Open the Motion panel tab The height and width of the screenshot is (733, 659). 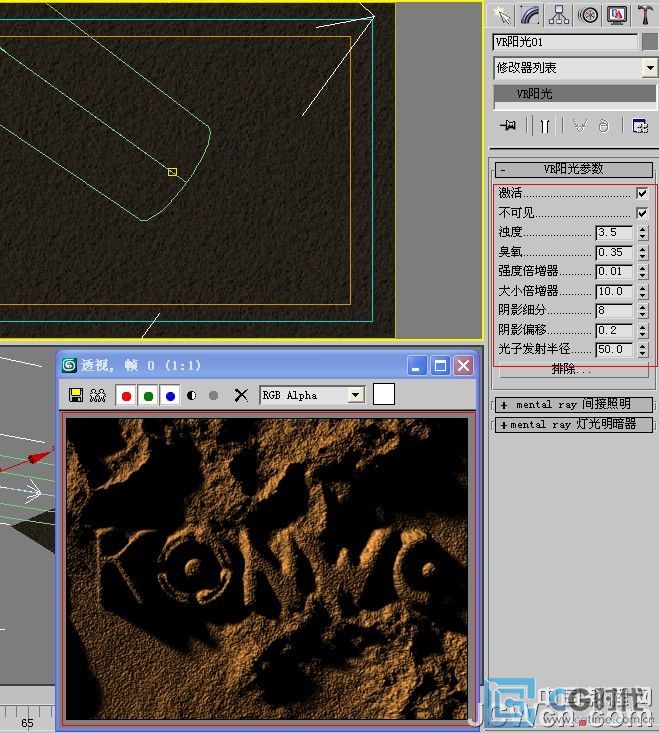(x=588, y=14)
